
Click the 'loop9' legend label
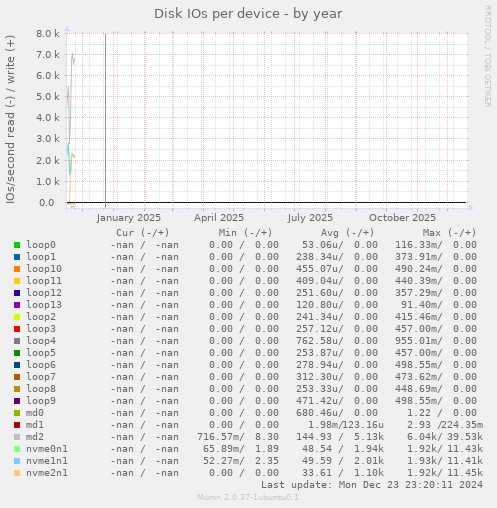click(x=41, y=401)
